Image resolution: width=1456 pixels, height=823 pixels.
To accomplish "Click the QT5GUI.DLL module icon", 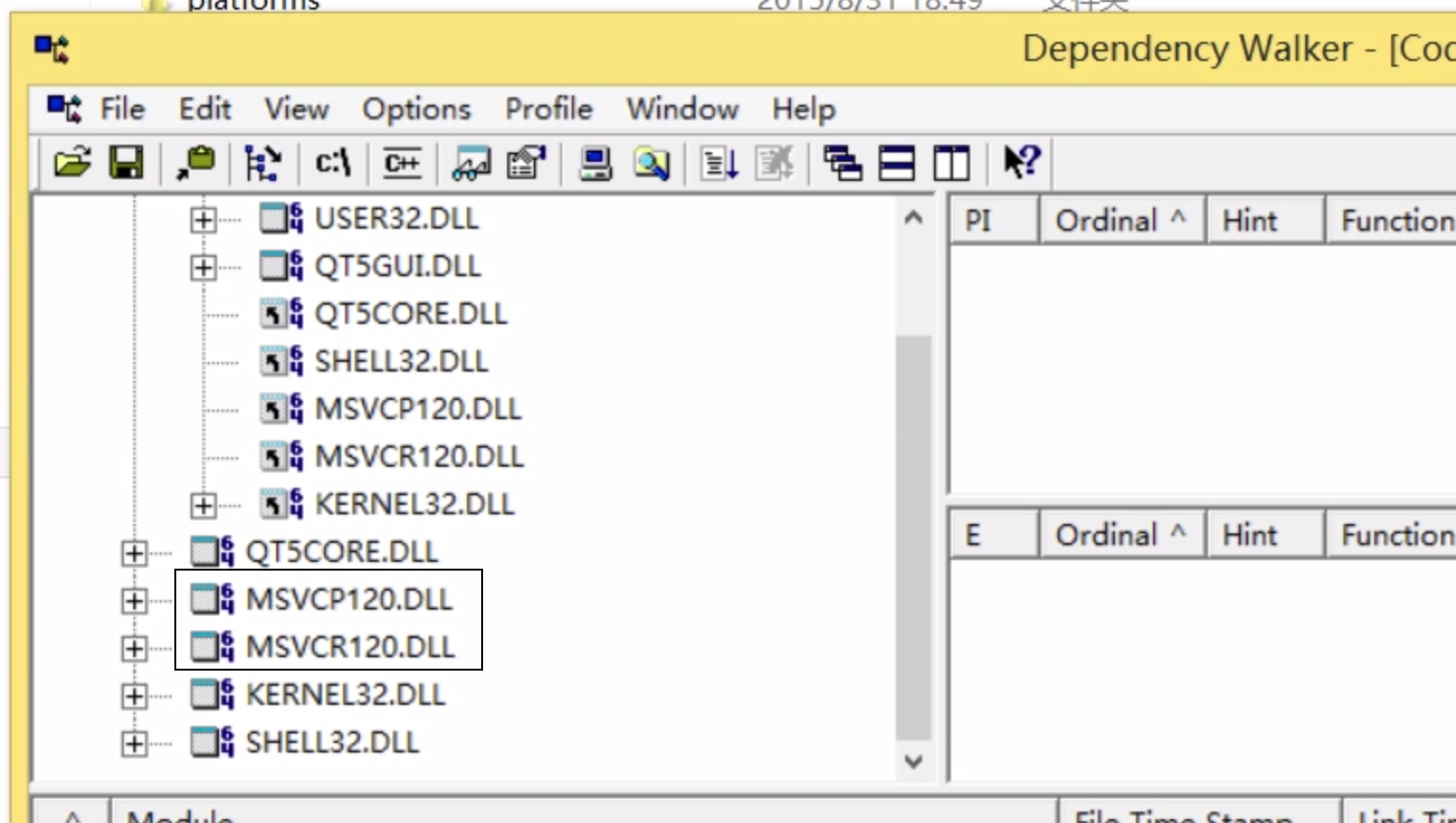I will 281,266.
